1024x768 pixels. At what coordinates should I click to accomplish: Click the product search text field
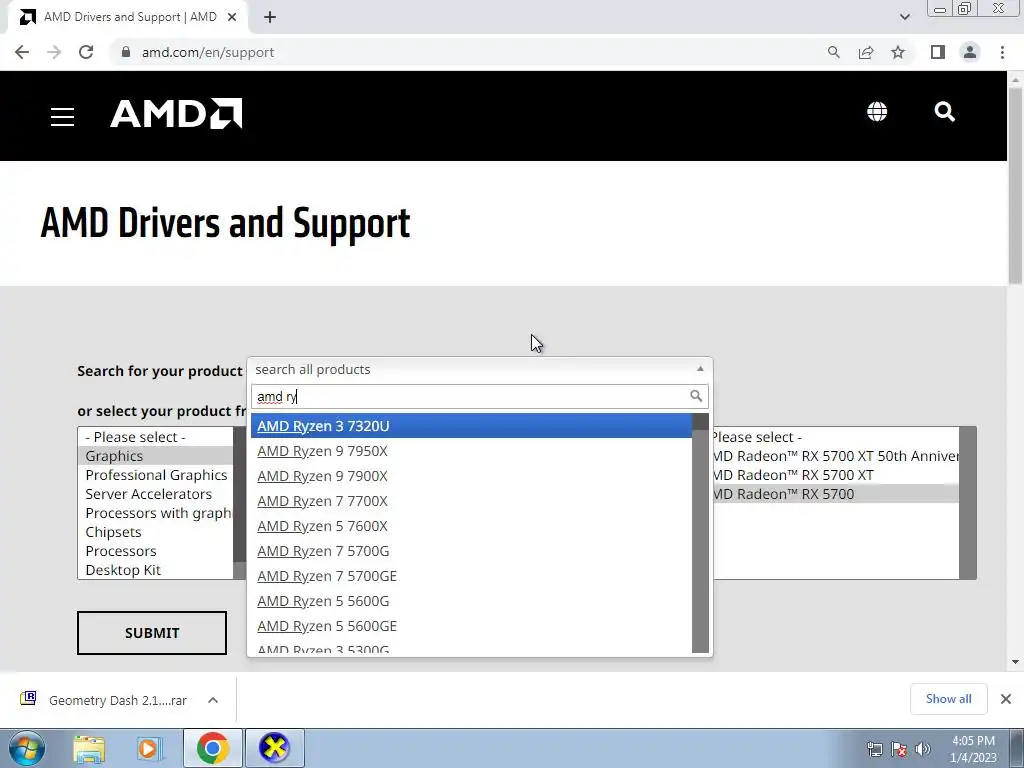coord(480,396)
